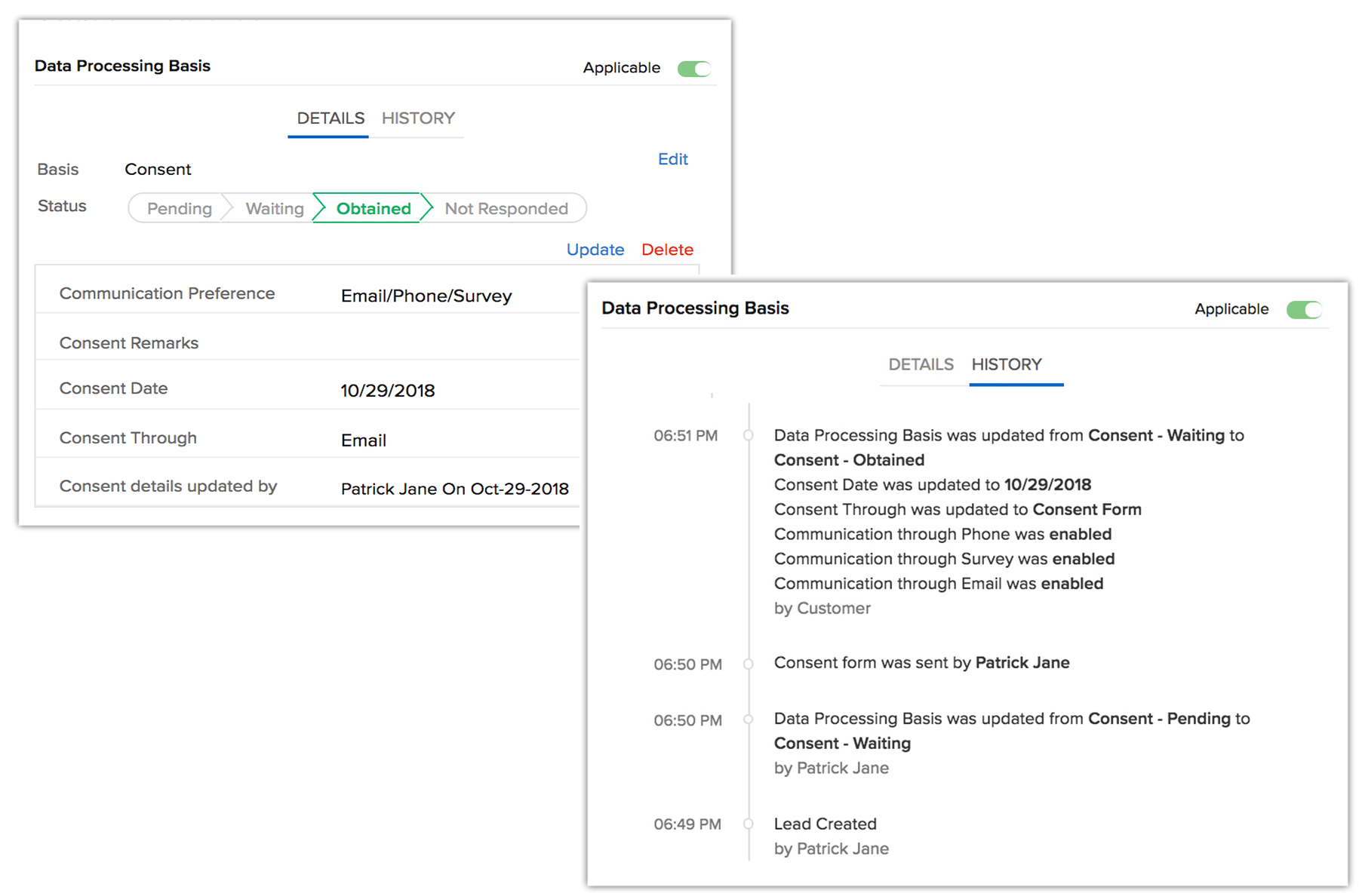This screenshot has height=896, width=1359.
Task: Click the 06:49 PM Lead Created marker
Action: [749, 824]
